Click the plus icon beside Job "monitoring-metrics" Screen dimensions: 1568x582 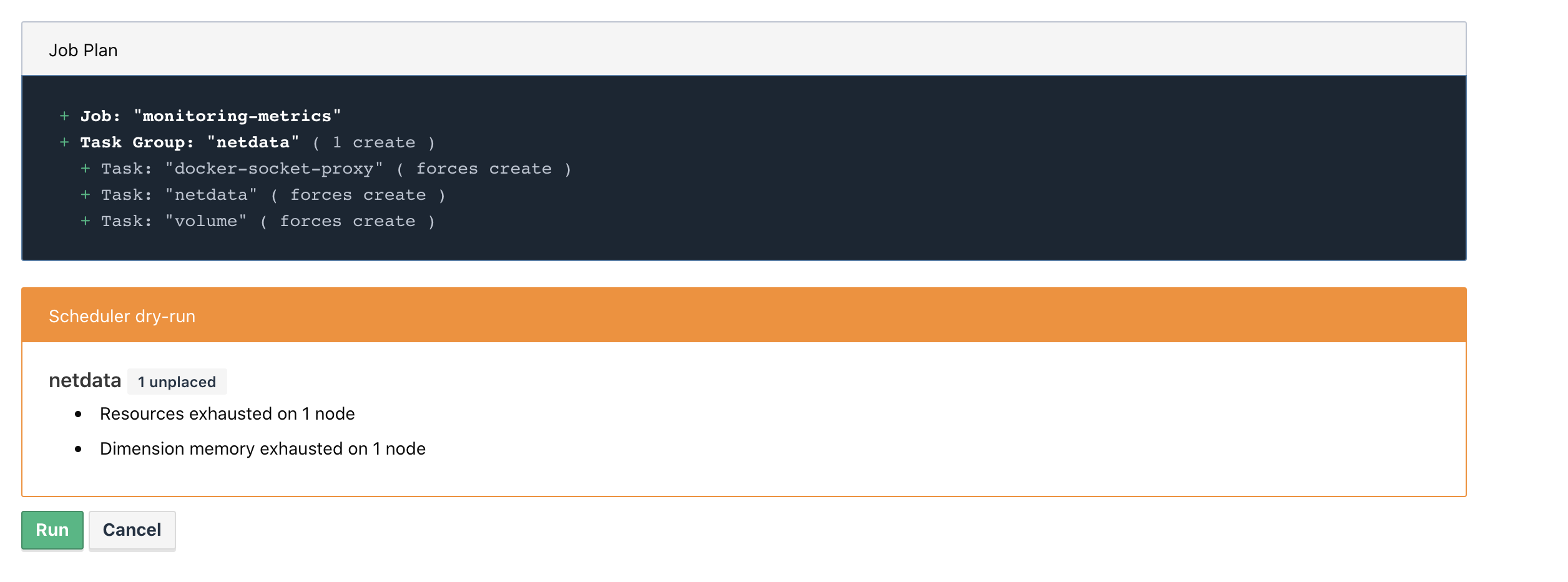[64, 115]
